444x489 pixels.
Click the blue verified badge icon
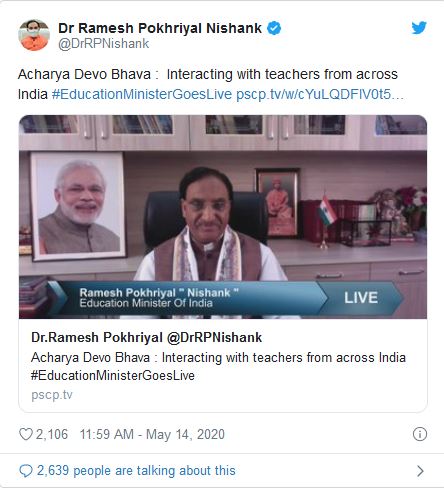click(x=274, y=28)
